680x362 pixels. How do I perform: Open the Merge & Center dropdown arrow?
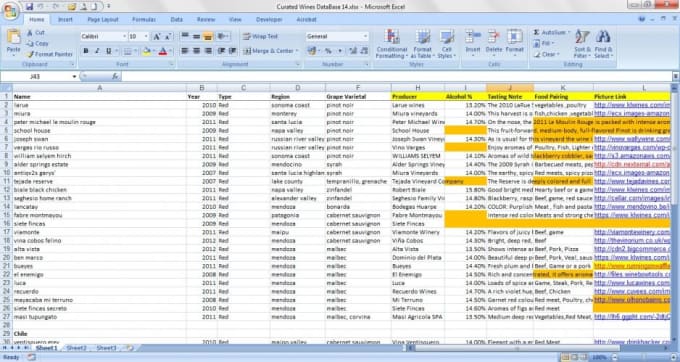(297, 51)
